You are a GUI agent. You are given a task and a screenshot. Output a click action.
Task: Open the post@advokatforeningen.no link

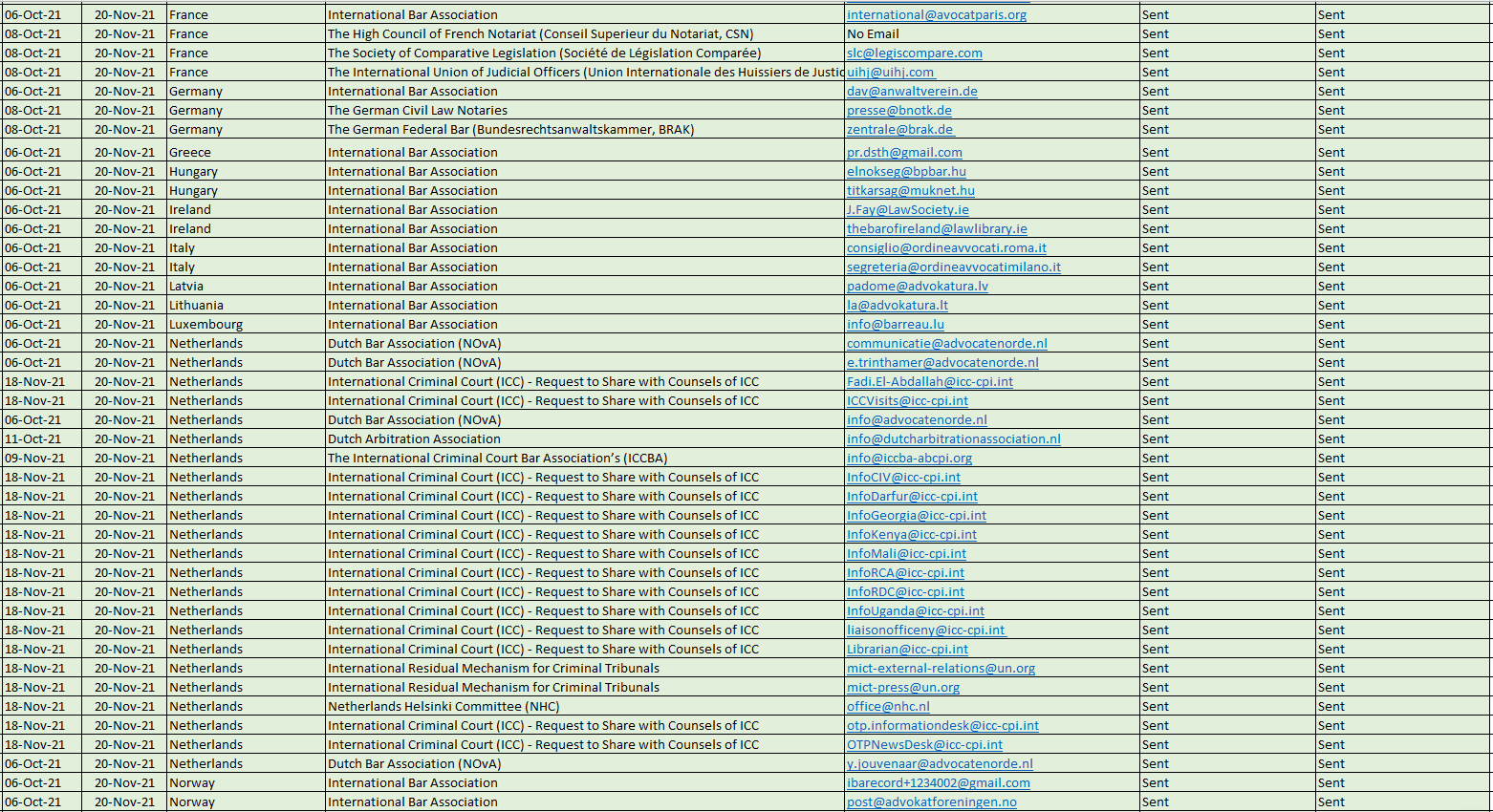[932, 802]
